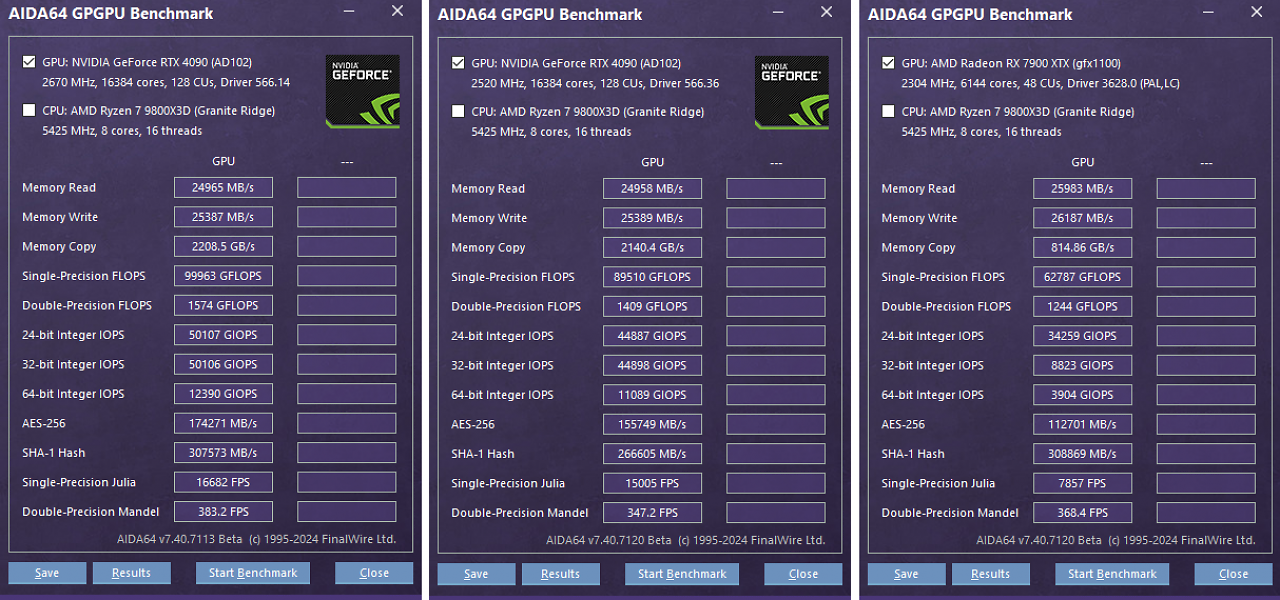Select the 26187 MB/s Memory Write value
This screenshot has height=600, width=1280.
coord(1082,218)
